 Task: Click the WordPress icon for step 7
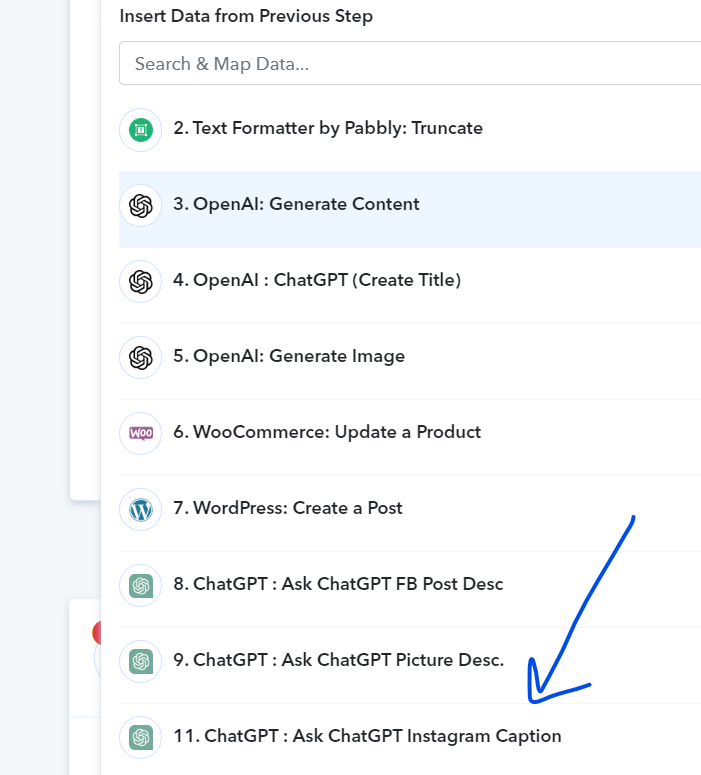tap(141, 510)
